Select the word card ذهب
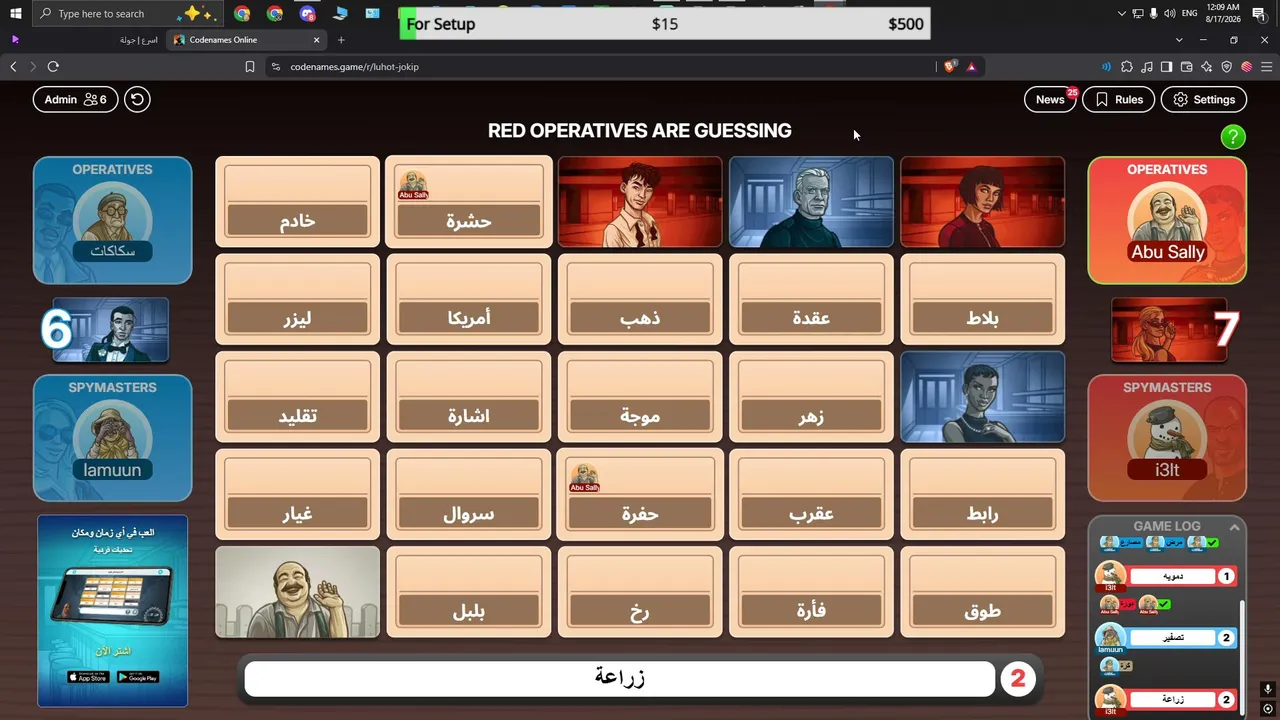The image size is (1280, 720). click(640, 299)
